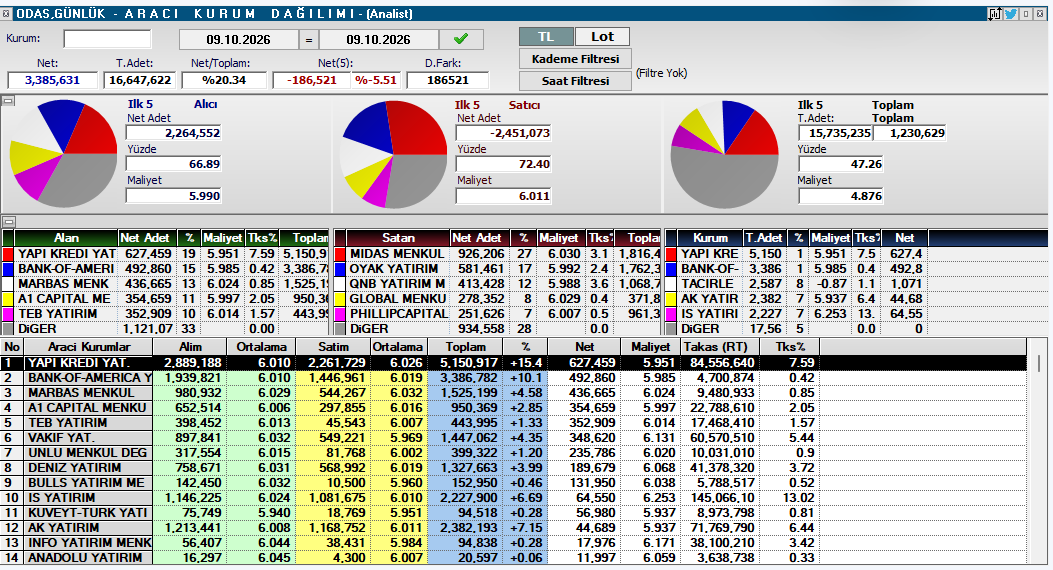This screenshot has width=1053, height=570.
Task: Select the YAPI KREDI YAT. row in main table
Action: click(x=514, y=363)
